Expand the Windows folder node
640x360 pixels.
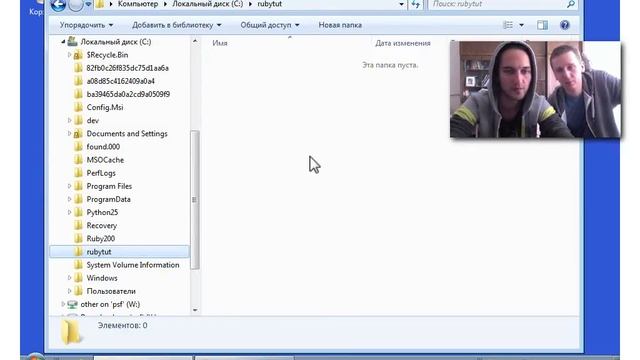click(x=69, y=278)
